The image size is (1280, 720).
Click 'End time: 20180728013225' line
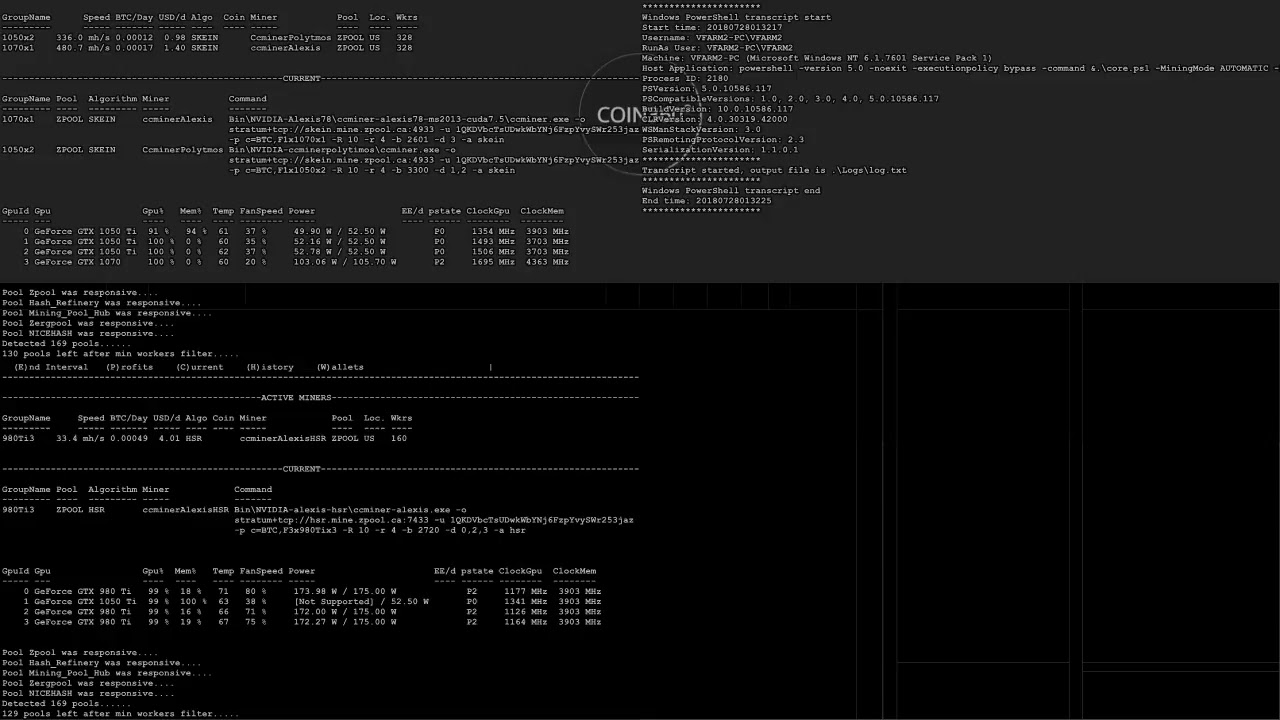707,201
